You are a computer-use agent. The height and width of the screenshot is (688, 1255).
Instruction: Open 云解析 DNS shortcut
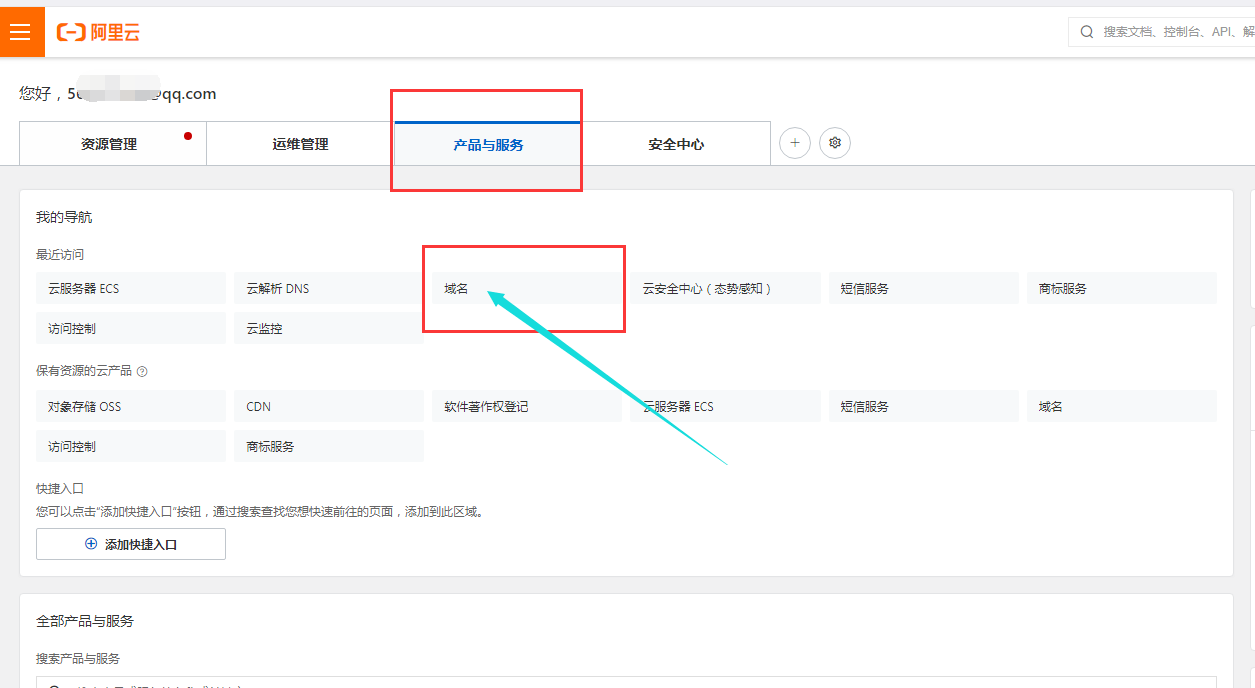coord(329,288)
